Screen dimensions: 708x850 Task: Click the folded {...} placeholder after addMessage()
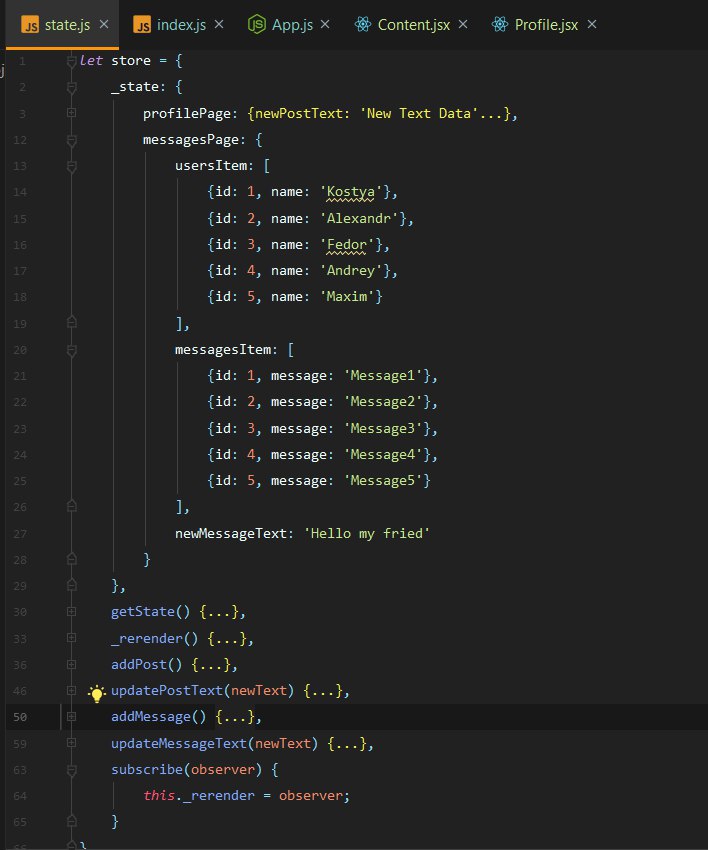click(x=235, y=717)
